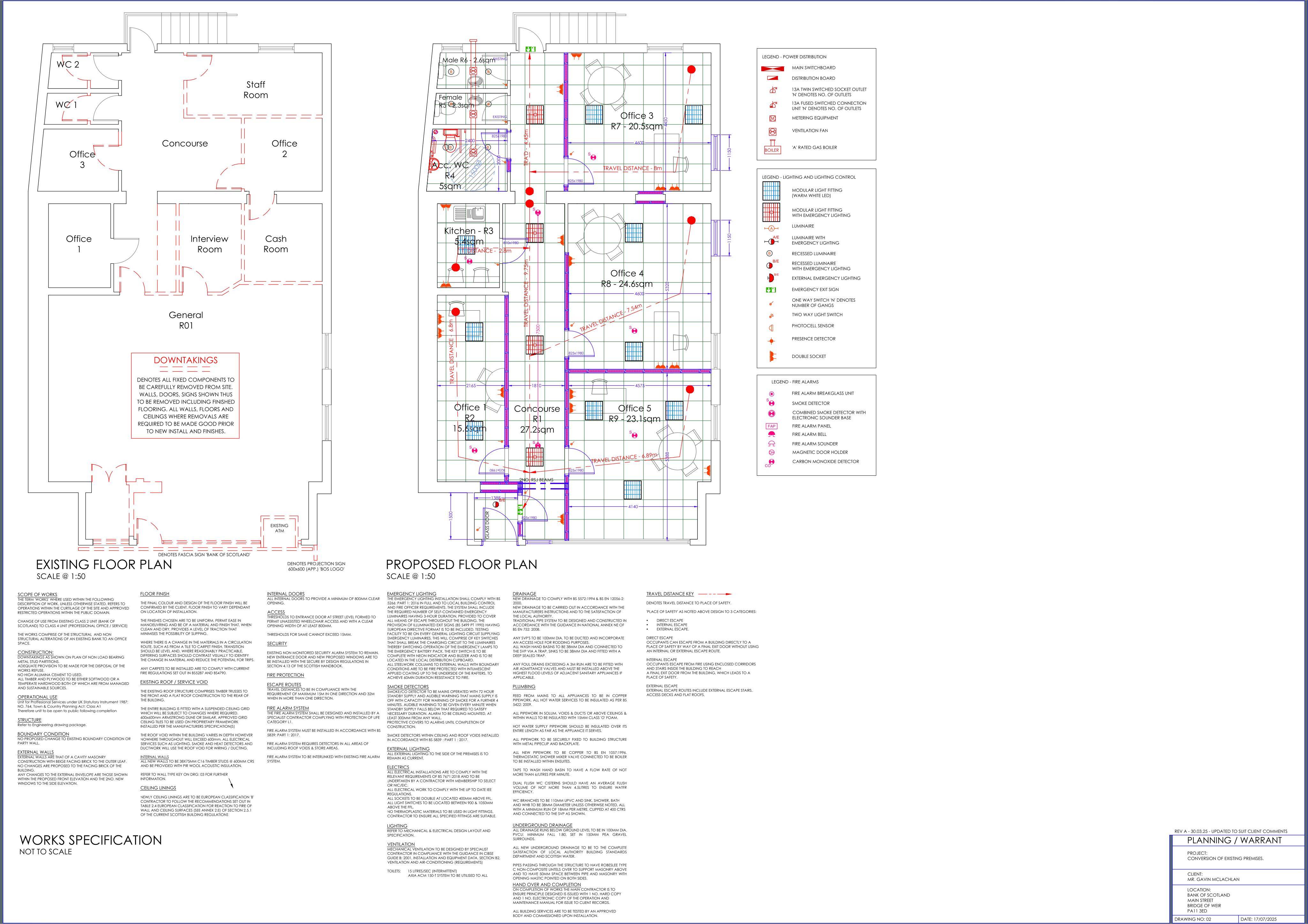The image size is (1308, 924).
Task: Select the 'R7 - 20.5sqm' Office 3 label
Action: point(637,126)
